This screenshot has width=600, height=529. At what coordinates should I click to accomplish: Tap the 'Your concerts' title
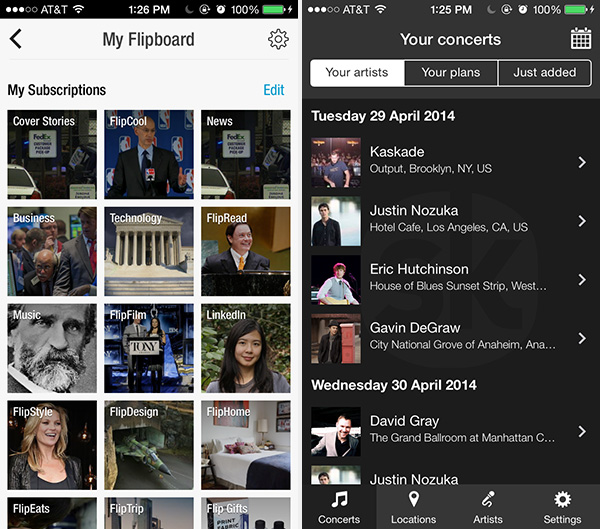click(x=450, y=39)
